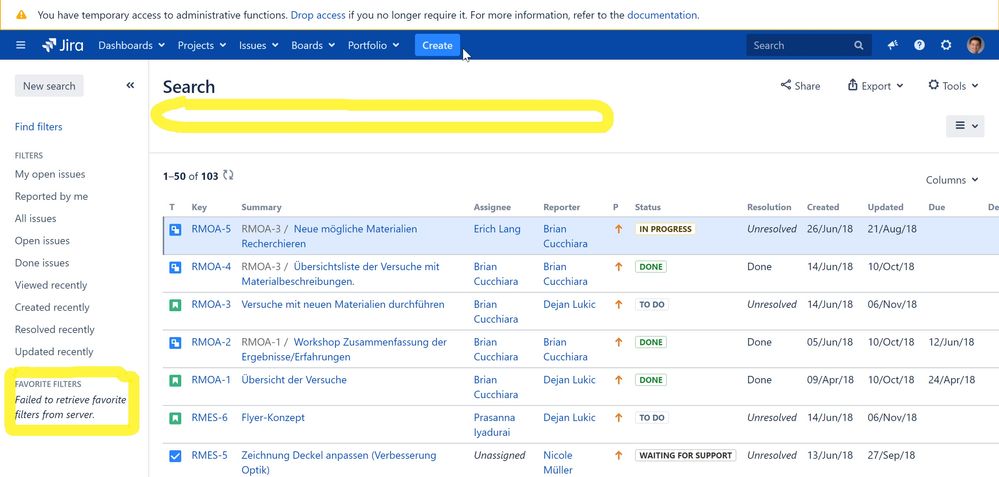
Task: Select the Resolved recently filter
Action: 54,329
